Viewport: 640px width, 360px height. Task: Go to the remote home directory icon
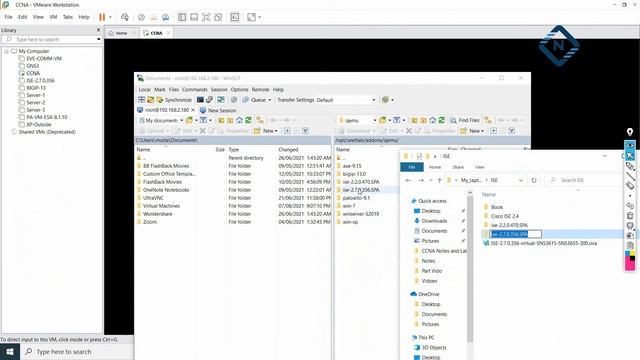point(433,120)
